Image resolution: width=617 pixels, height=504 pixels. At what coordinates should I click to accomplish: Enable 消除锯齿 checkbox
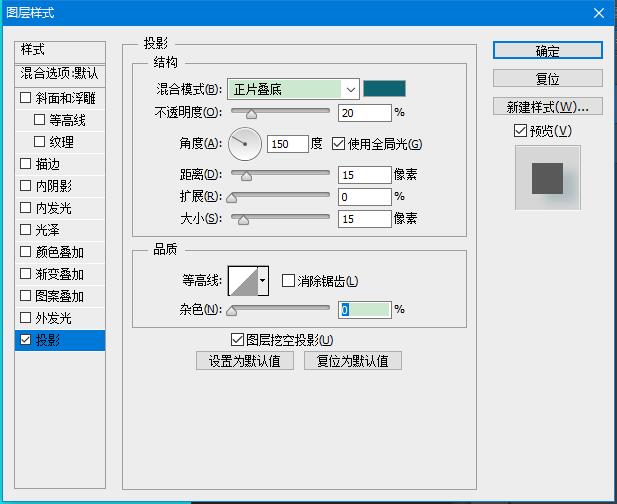click(x=288, y=281)
